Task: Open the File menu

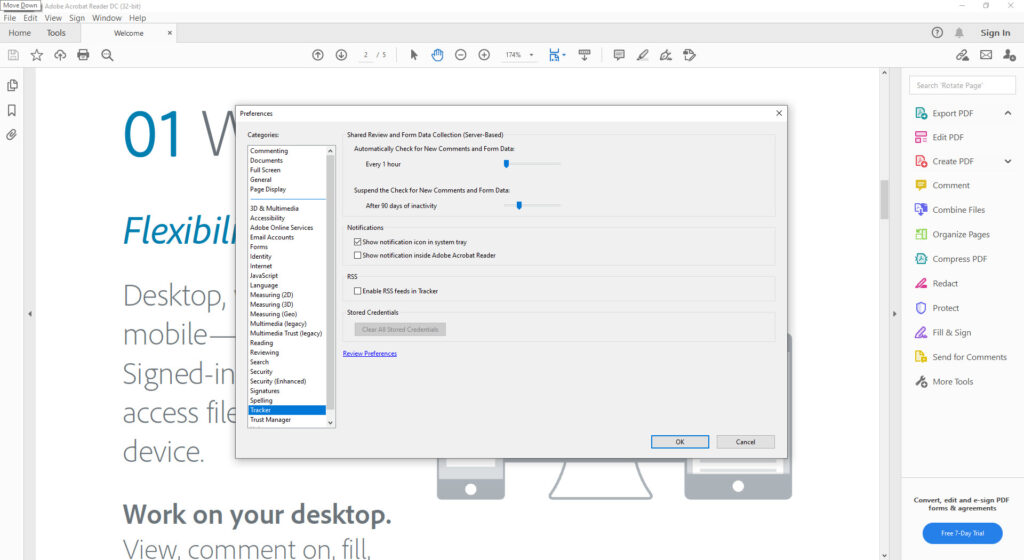Action: click(10, 18)
